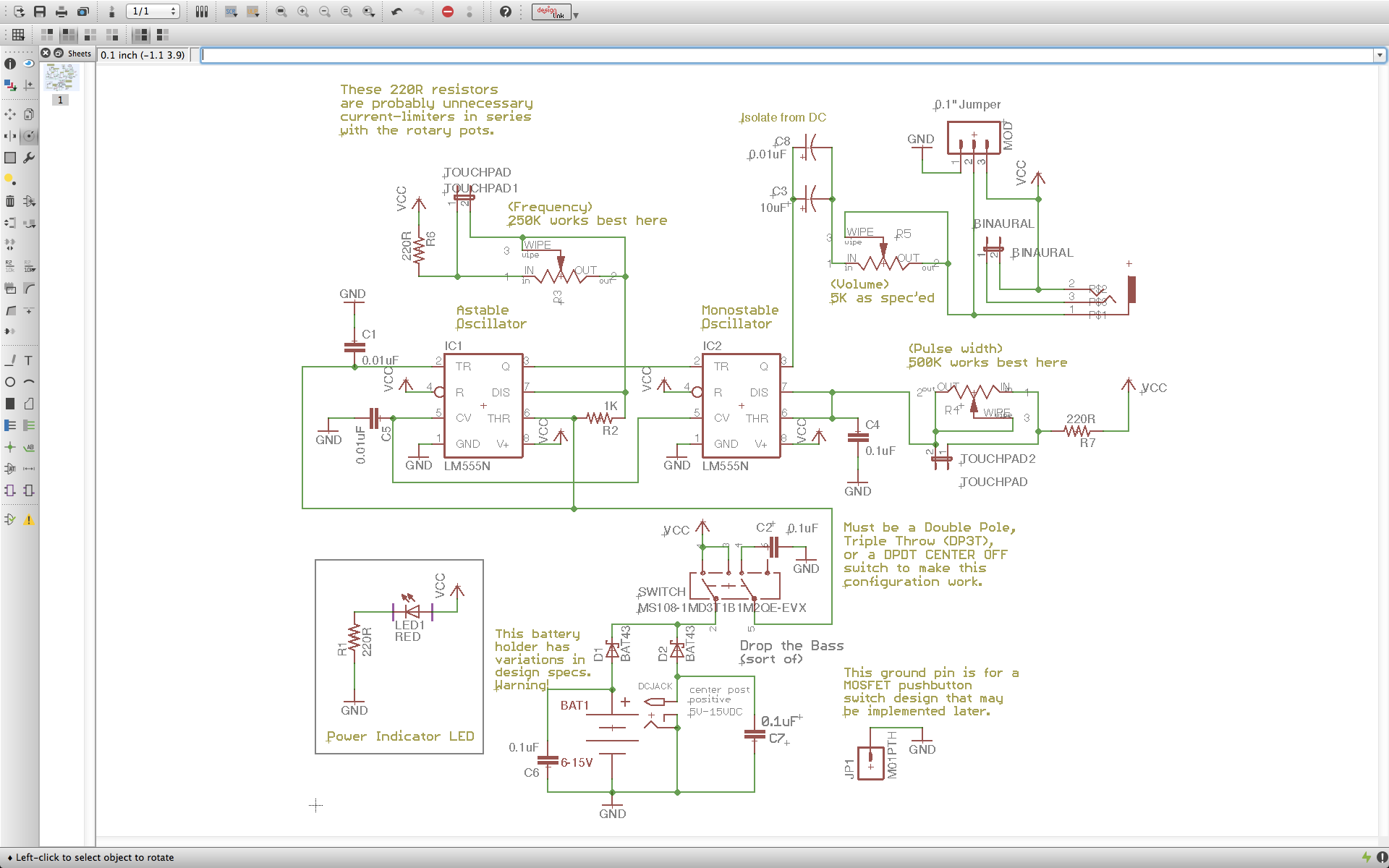Select the Rotate tool
The width and height of the screenshot is (1389, 868).
tap(29, 136)
